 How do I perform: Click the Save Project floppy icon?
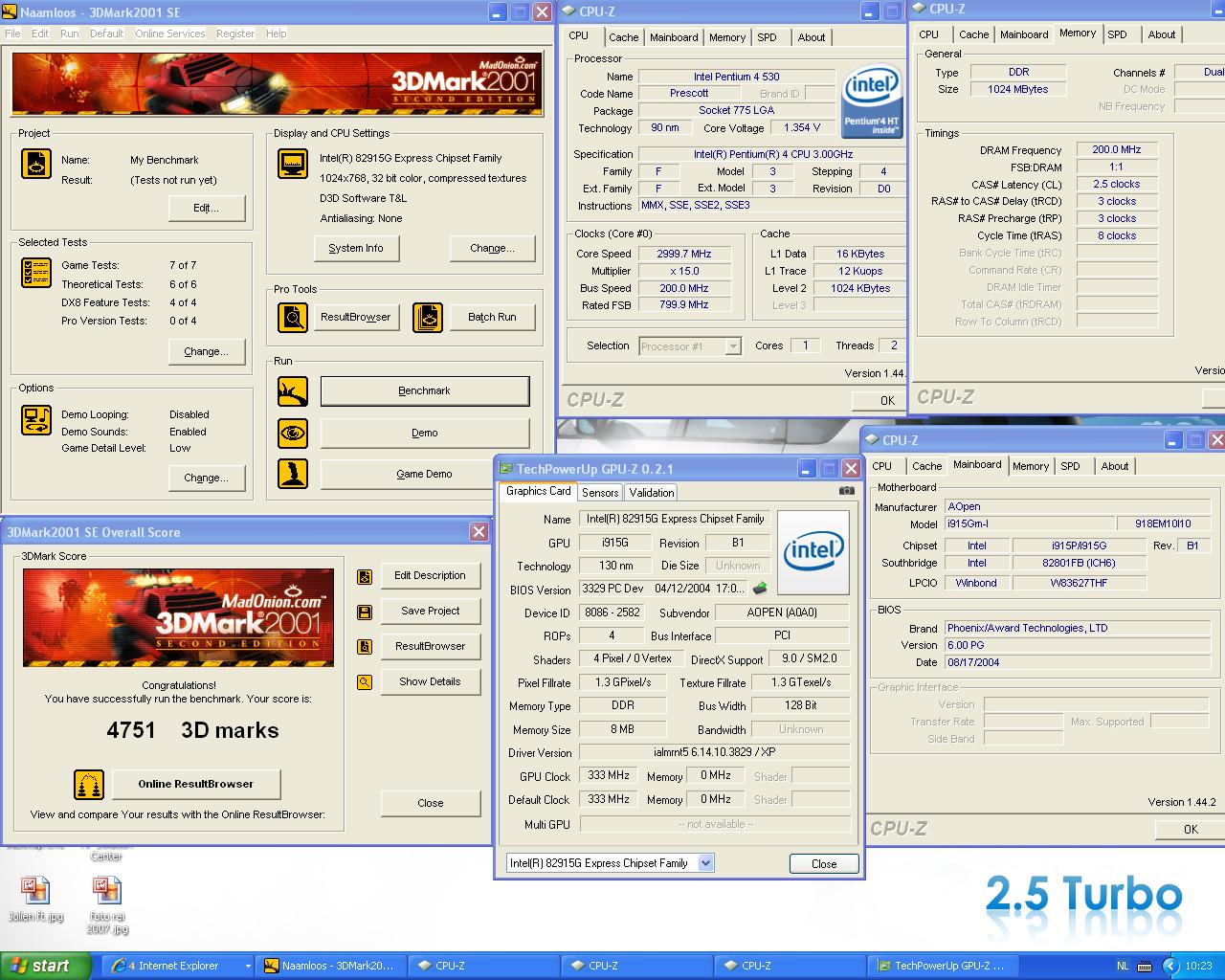(x=365, y=612)
